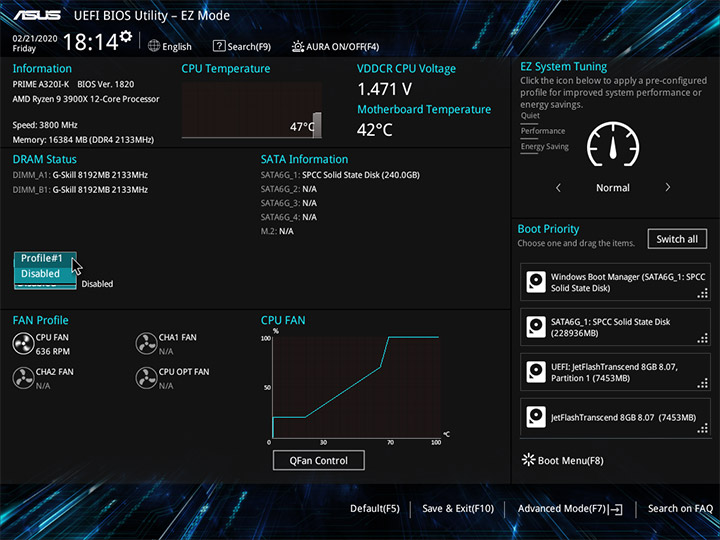Click the CPU FAN fan icon

(x=23, y=344)
